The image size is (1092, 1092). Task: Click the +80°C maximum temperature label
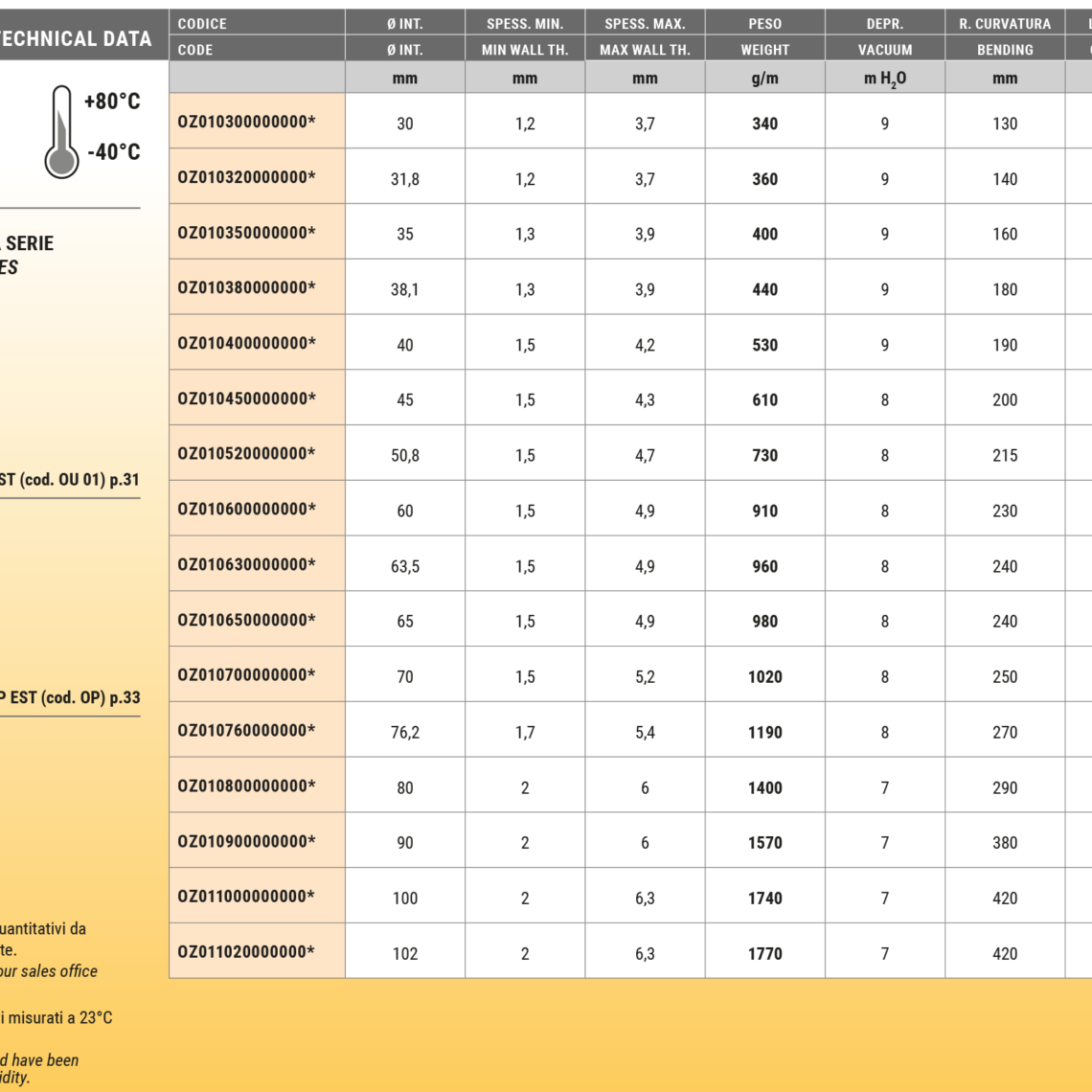(x=112, y=102)
